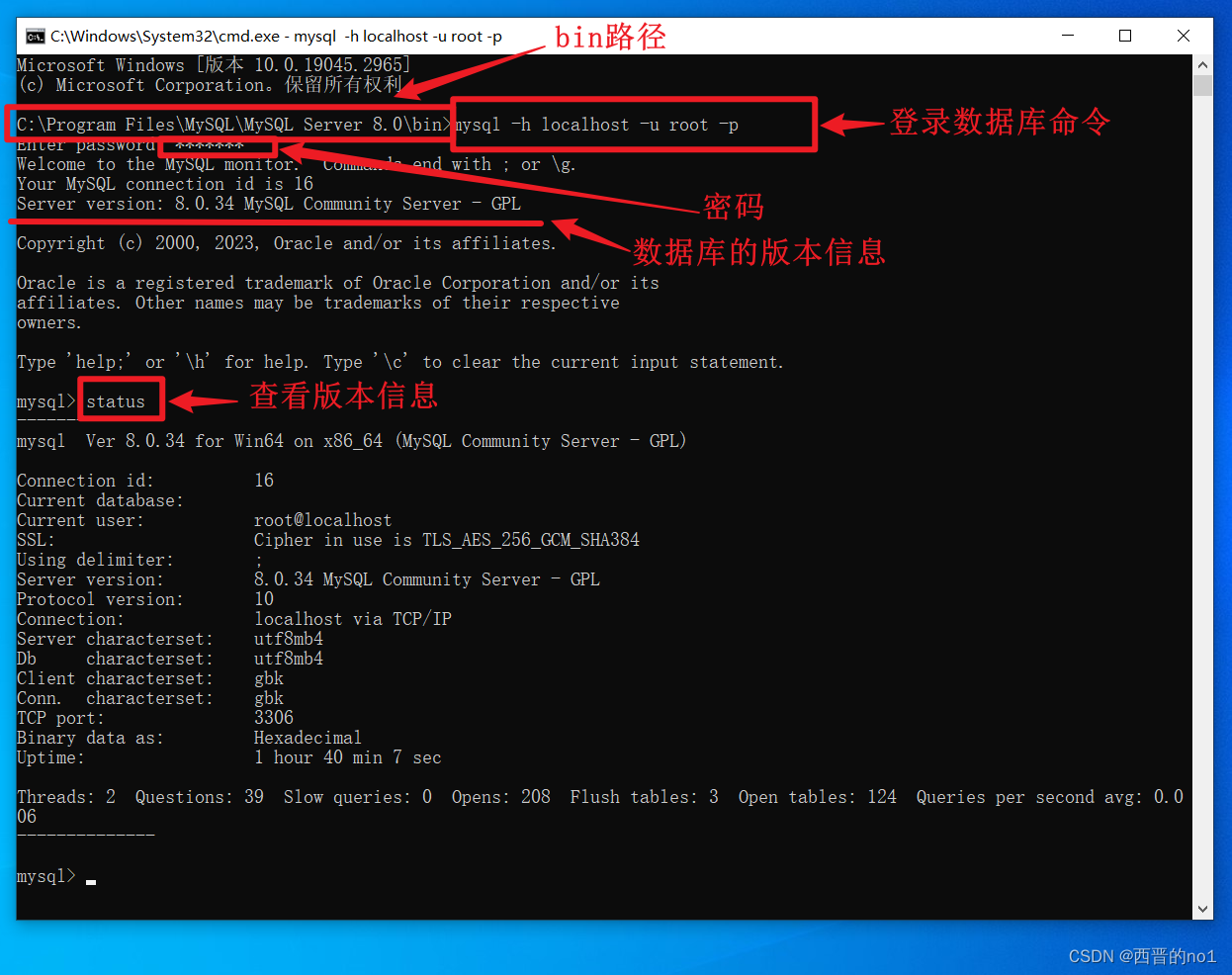The width and height of the screenshot is (1232, 975).
Task: Click the 'Client characterset:' label
Action: coord(115,678)
